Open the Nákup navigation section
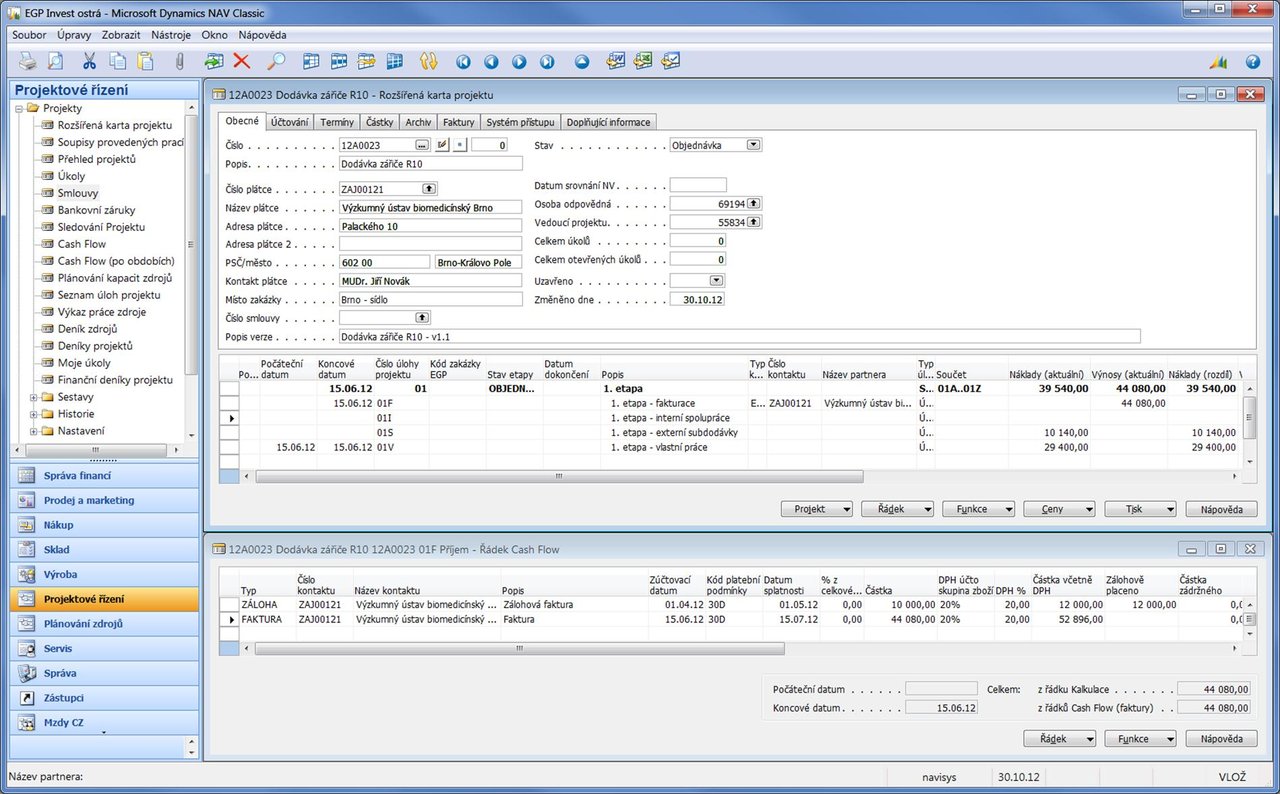 click(104, 525)
